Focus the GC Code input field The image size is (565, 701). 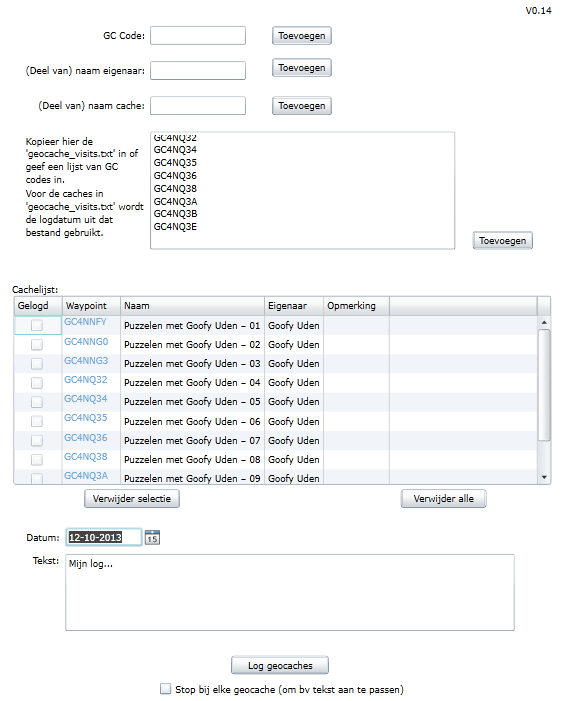pyautogui.click(x=198, y=36)
